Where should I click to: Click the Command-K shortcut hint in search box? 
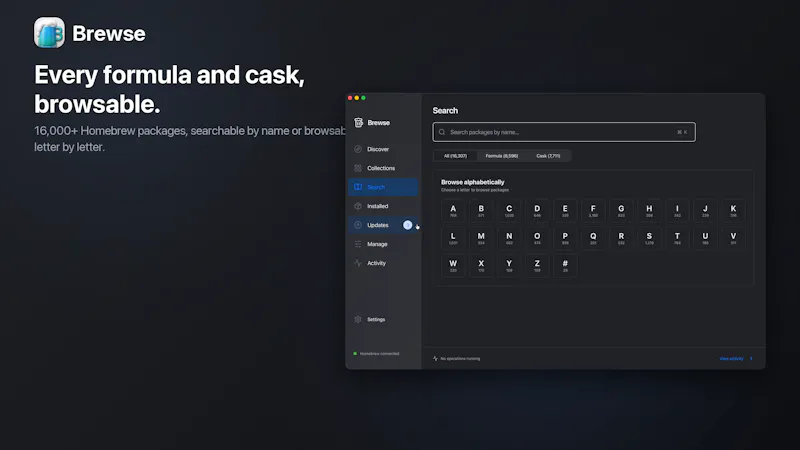click(682, 132)
